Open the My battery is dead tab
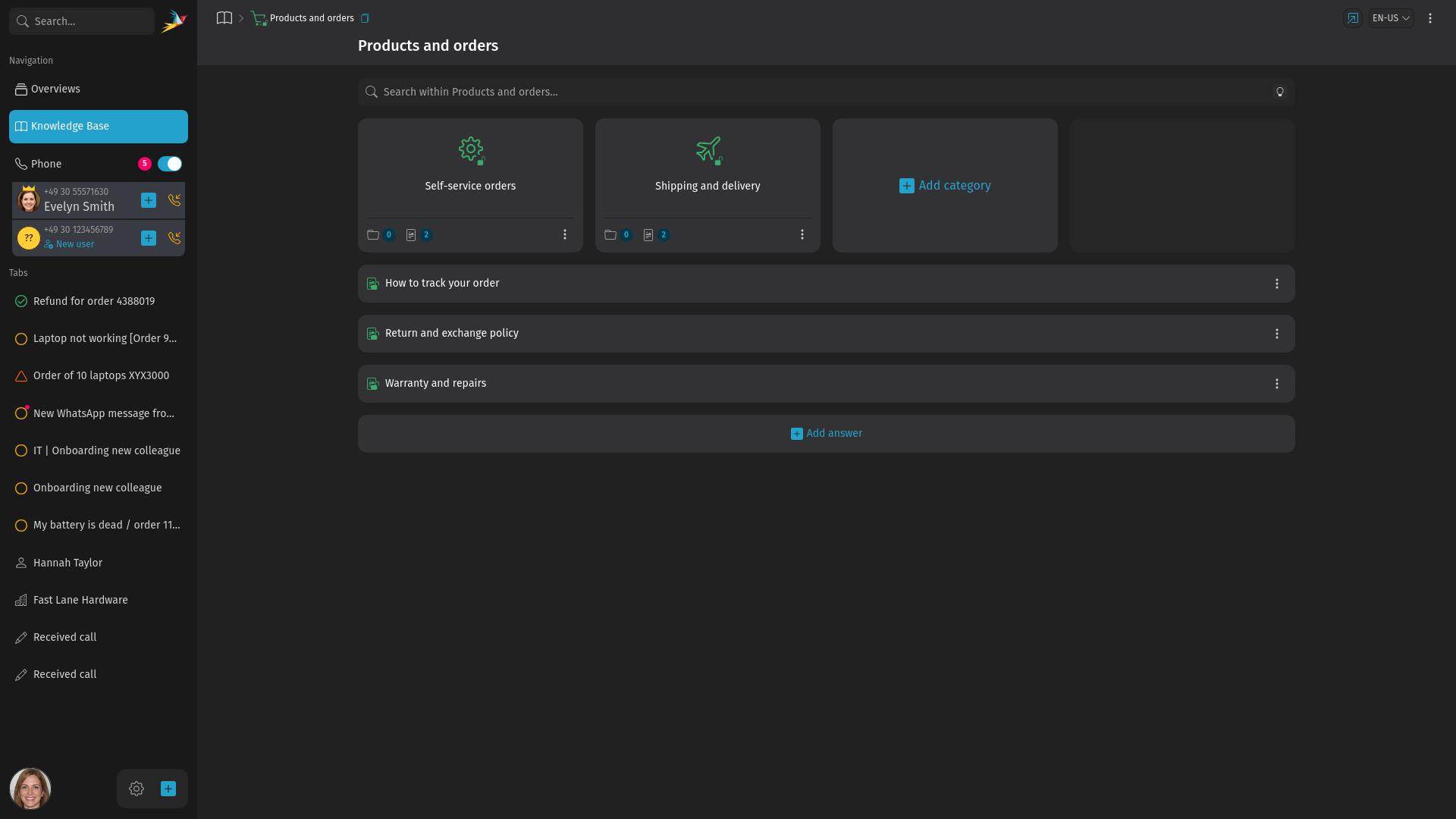The height and width of the screenshot is (819, 1456). (99, 525)
